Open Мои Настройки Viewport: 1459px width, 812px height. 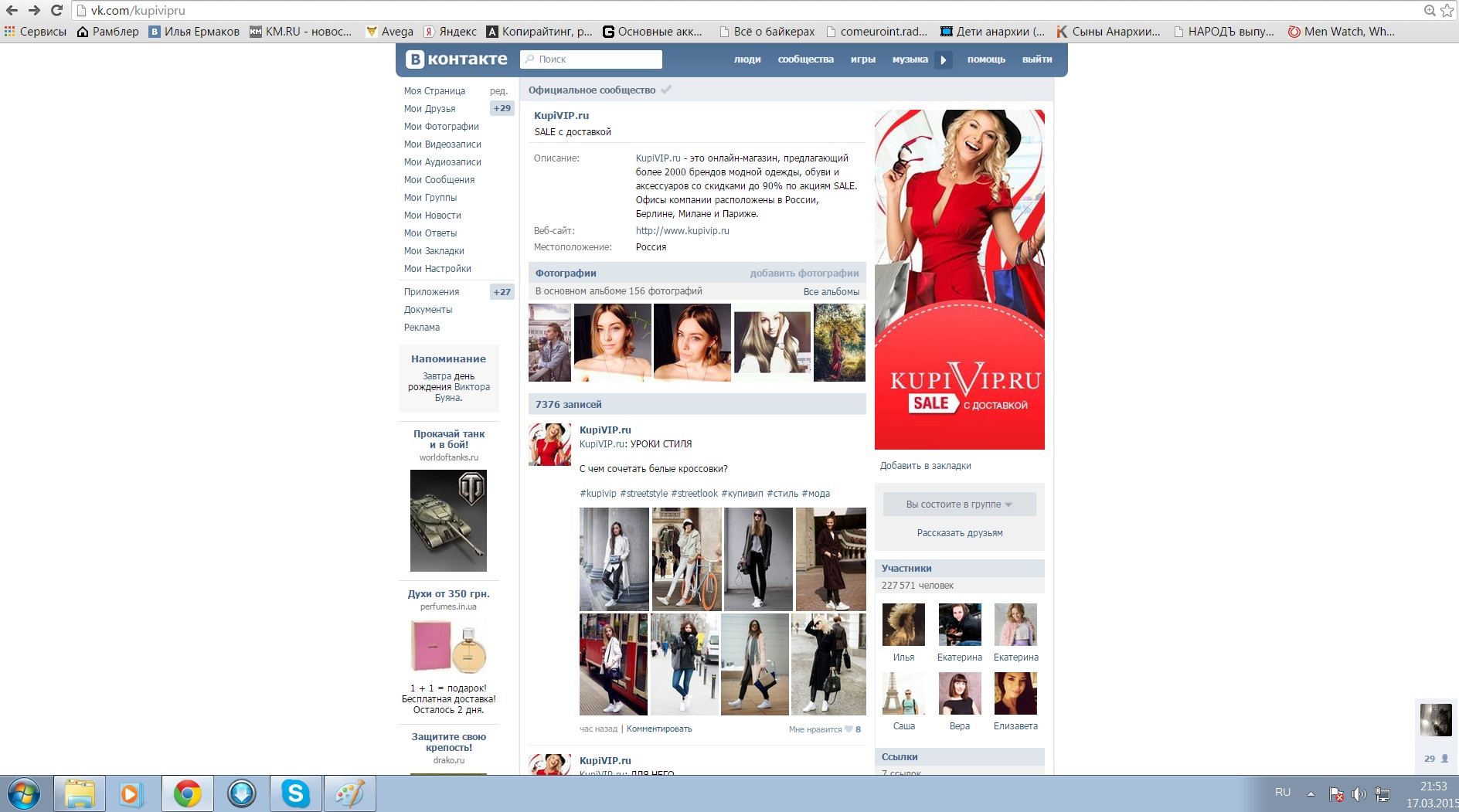(x=437, y=269)
